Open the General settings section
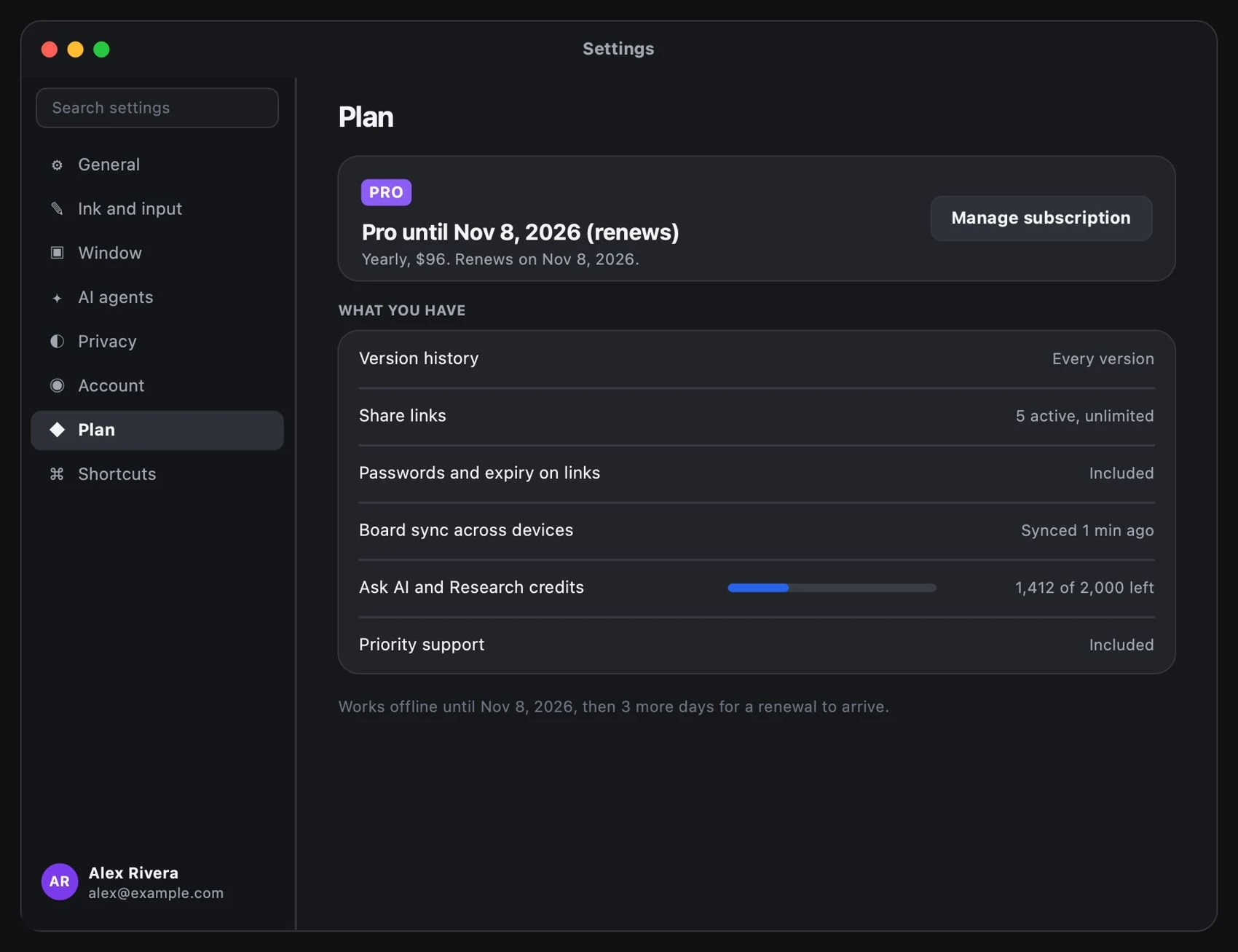1238x952 pixels. [157, 165]
